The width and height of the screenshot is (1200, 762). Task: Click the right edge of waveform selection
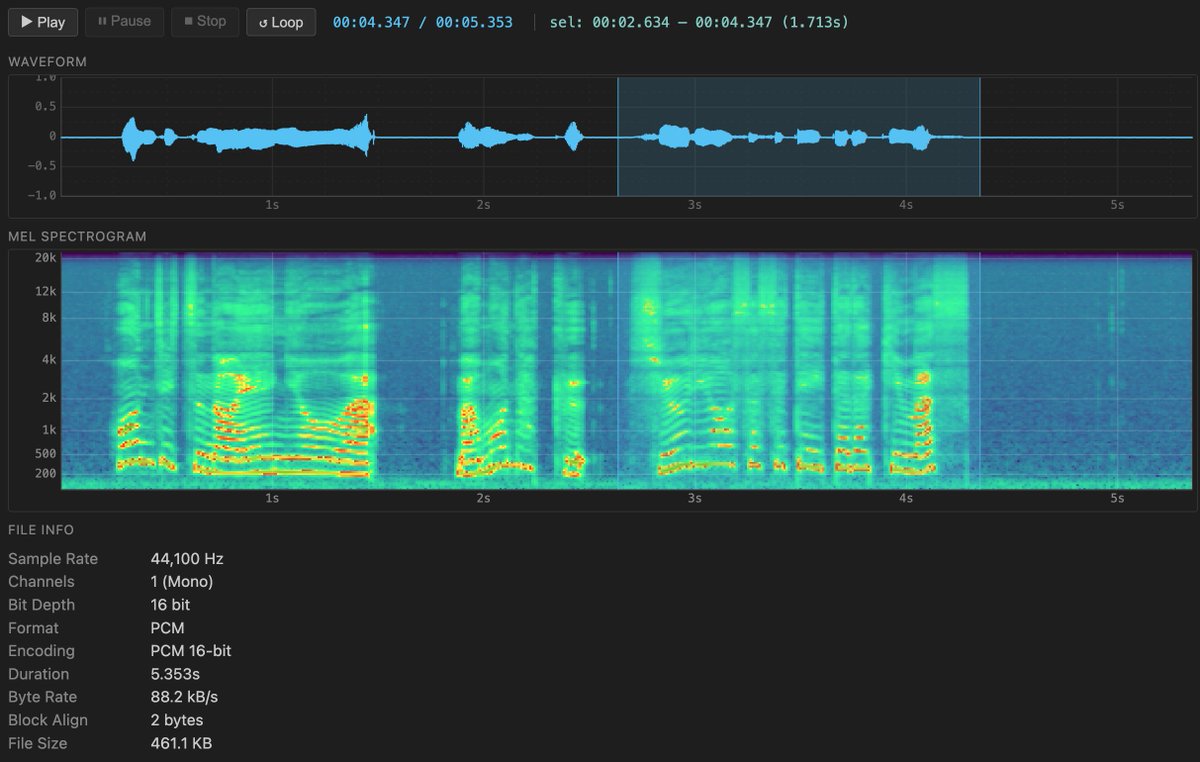tap(979, 136)
